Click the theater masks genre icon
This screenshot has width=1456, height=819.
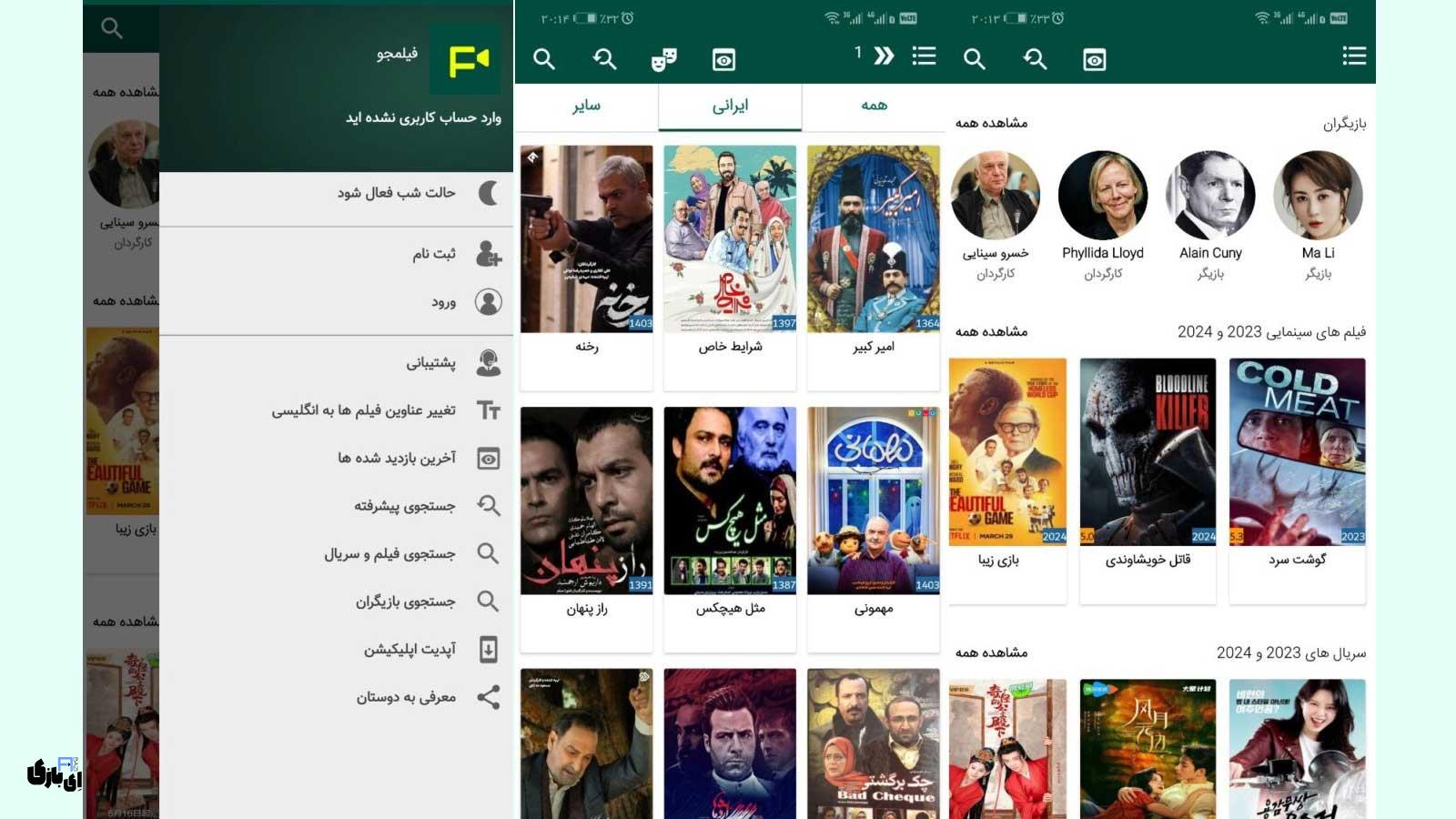coord(663,60)
